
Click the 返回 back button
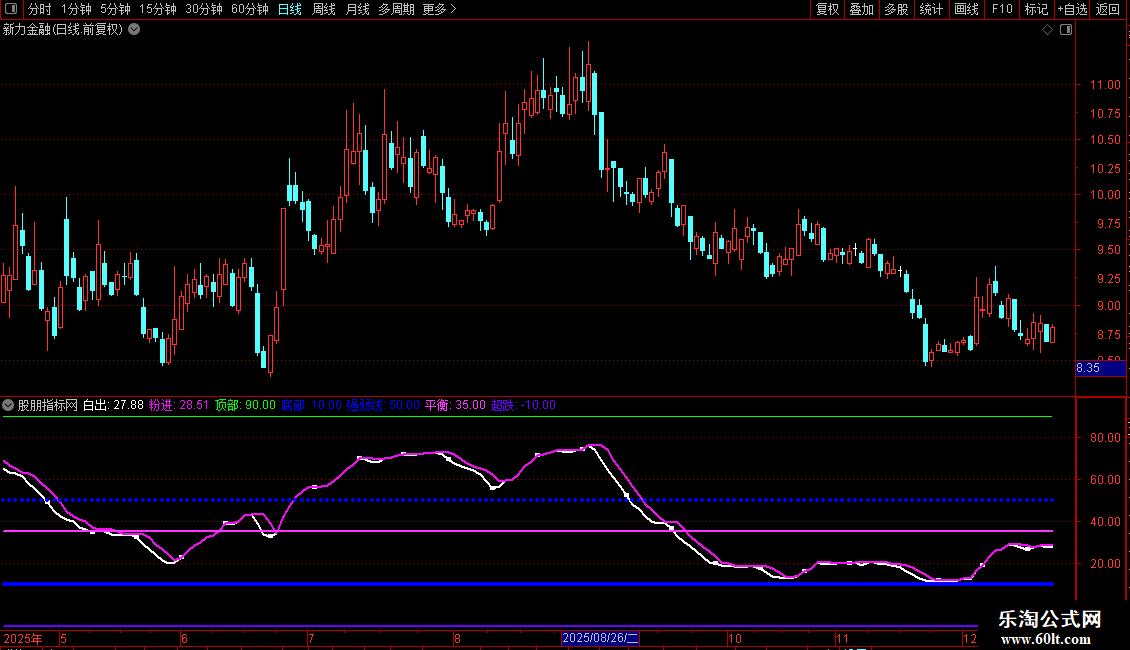(1108, 9)
